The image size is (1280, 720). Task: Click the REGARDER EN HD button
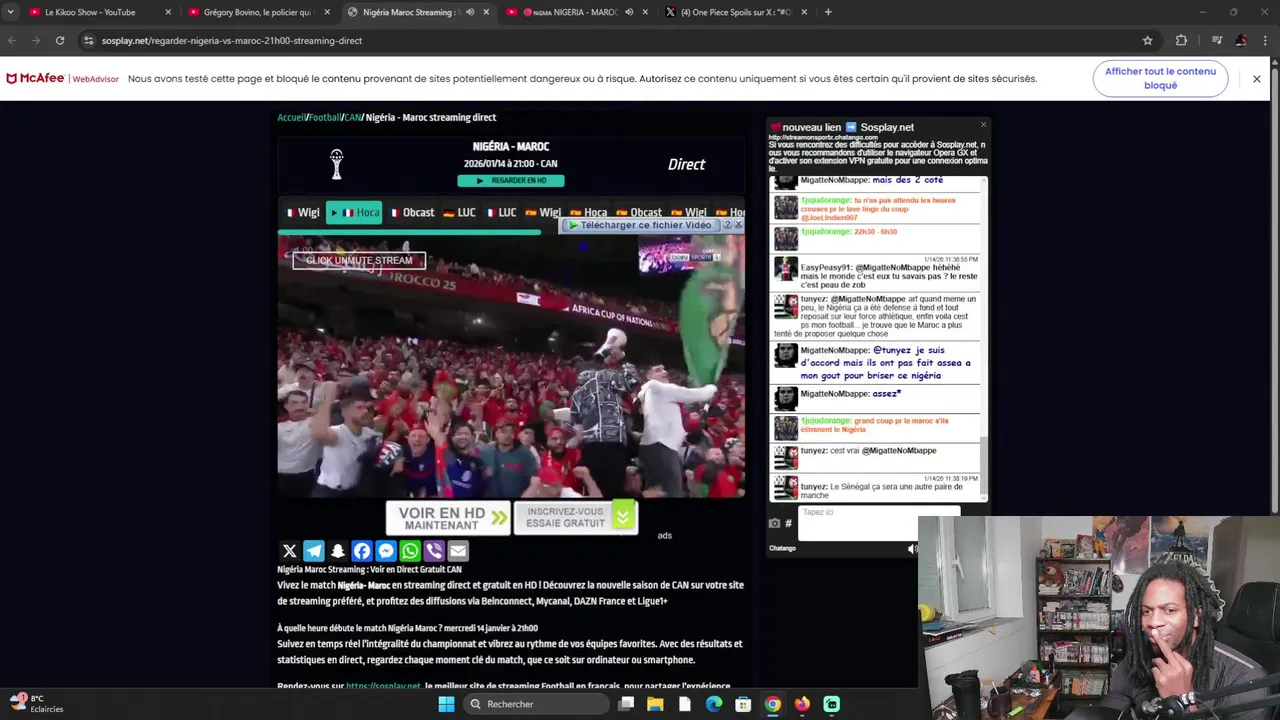pyautogui.click(x=511, y=181)
